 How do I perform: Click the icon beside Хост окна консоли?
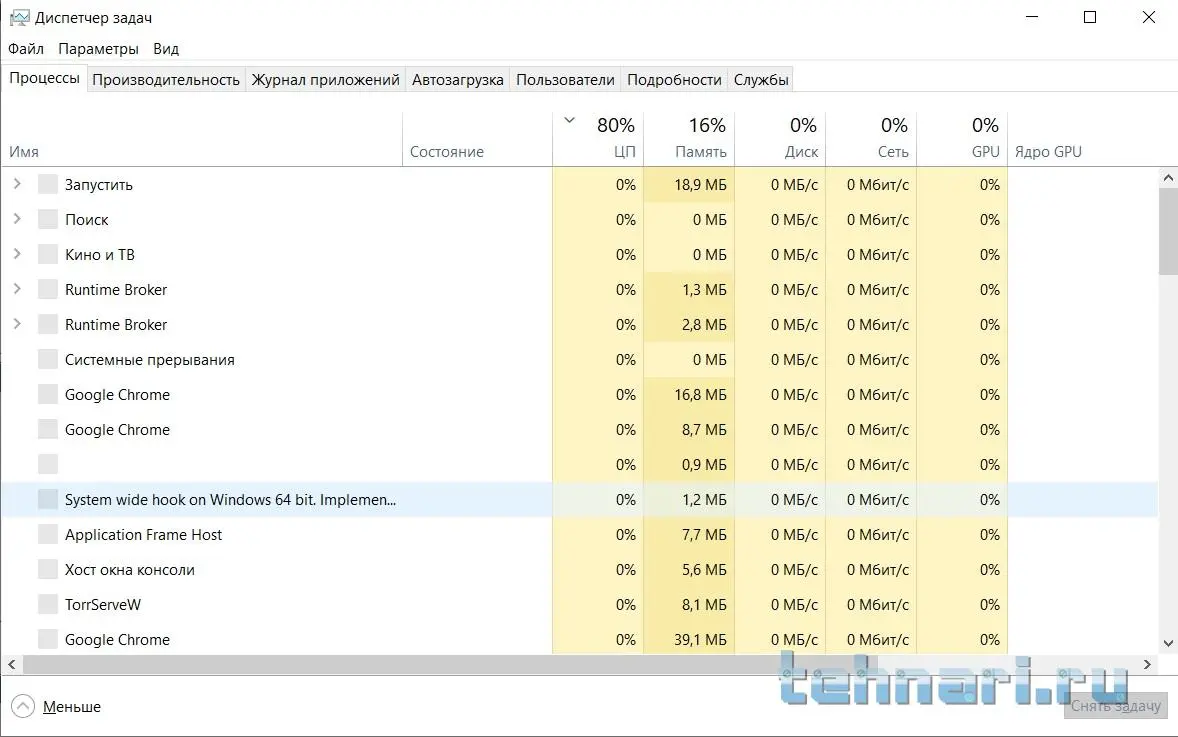point(48,569)
